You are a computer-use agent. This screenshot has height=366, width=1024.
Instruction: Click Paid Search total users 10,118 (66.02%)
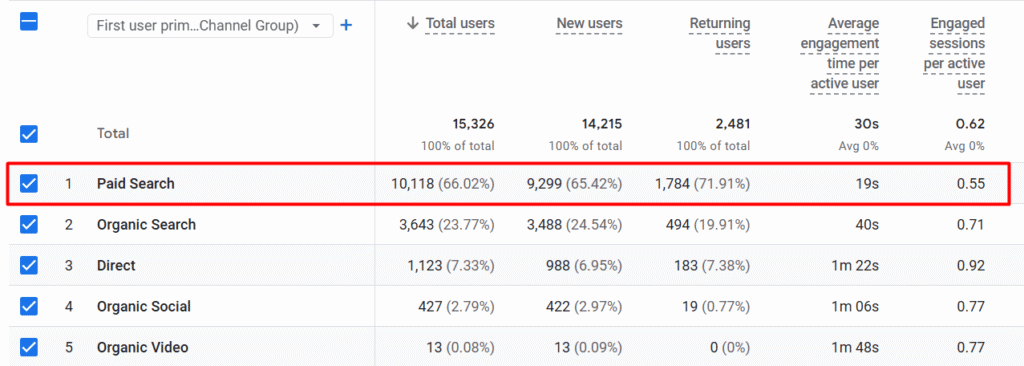coord(443,184)
